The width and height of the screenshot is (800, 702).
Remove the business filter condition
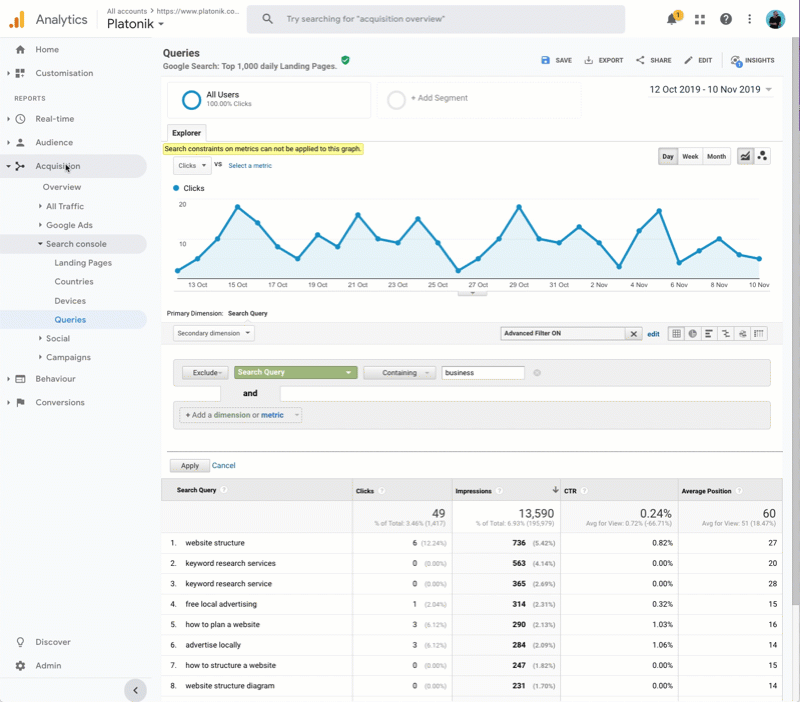[537, 373]
